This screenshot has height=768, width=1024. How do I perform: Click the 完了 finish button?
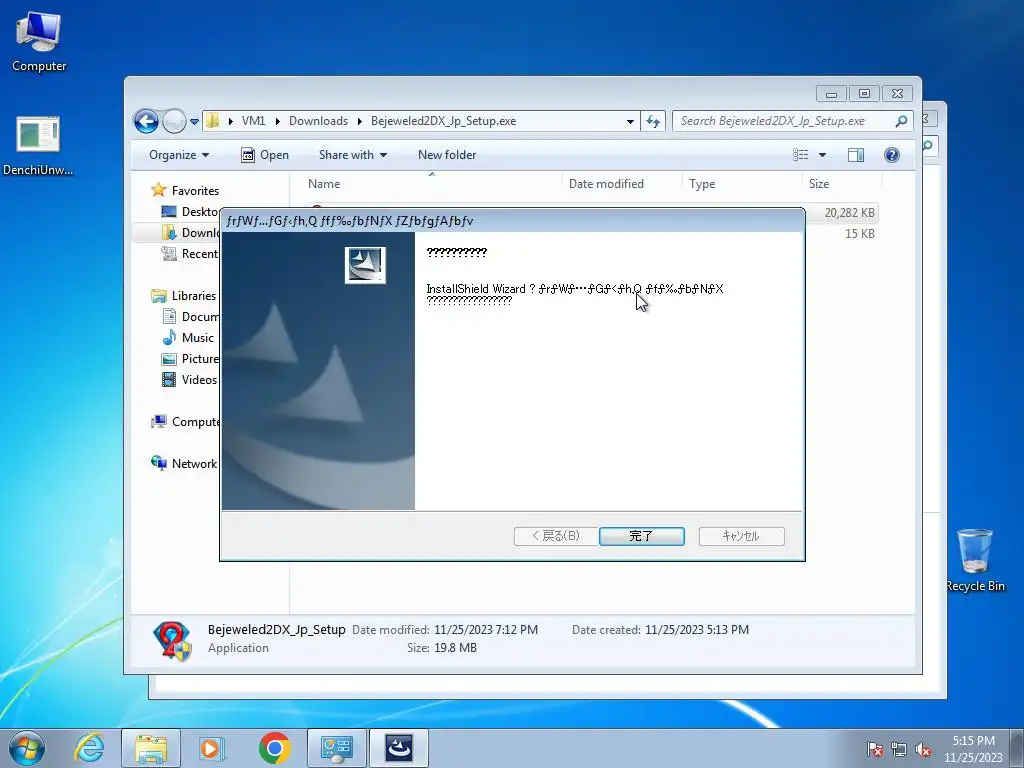tap(641, 536)
